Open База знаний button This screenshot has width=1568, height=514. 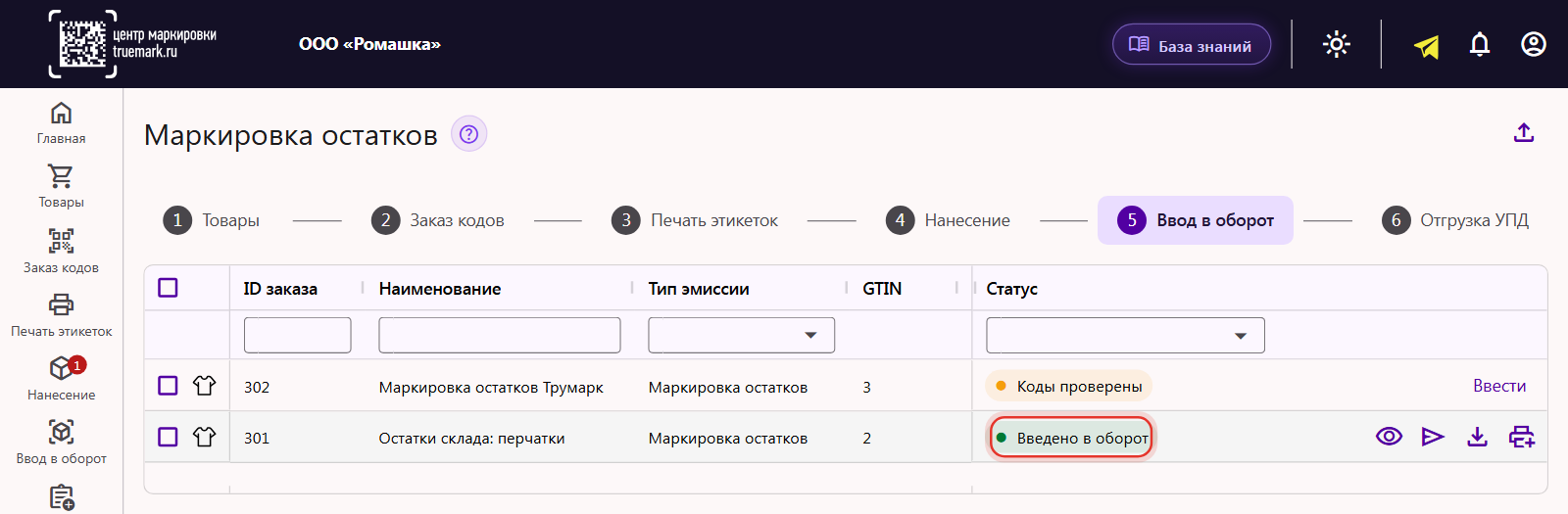point(1192,45)
